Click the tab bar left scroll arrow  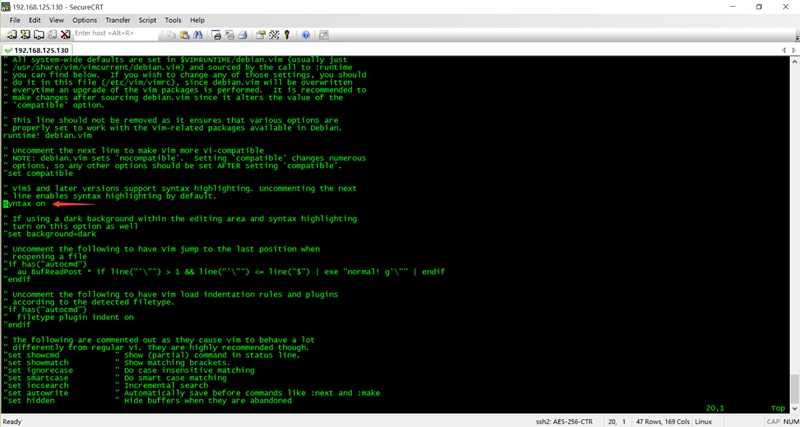tap(784, 51)
